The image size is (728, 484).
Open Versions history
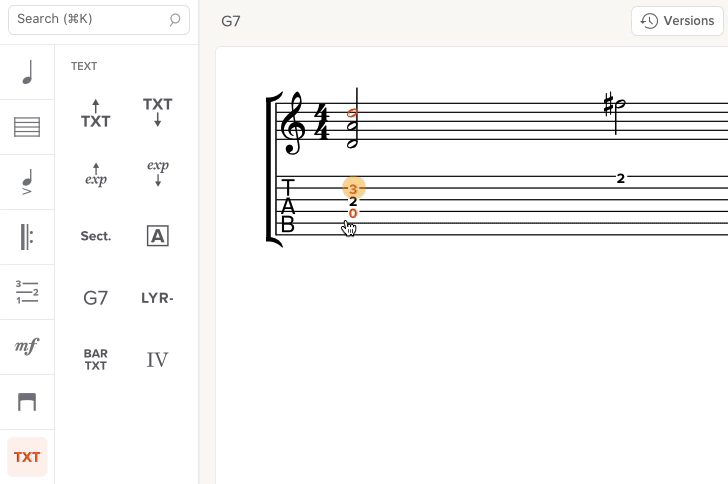click(x=678, y=21)
